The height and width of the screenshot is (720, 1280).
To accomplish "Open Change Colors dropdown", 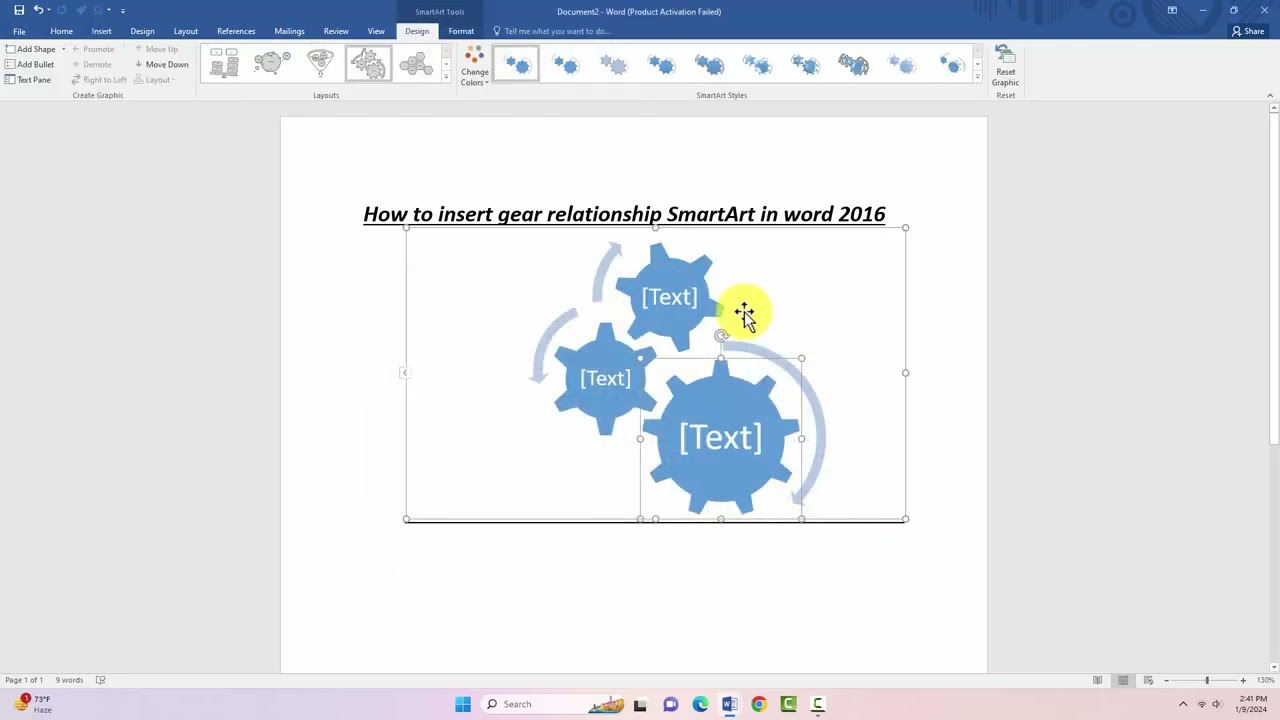I will coord(475,66).
